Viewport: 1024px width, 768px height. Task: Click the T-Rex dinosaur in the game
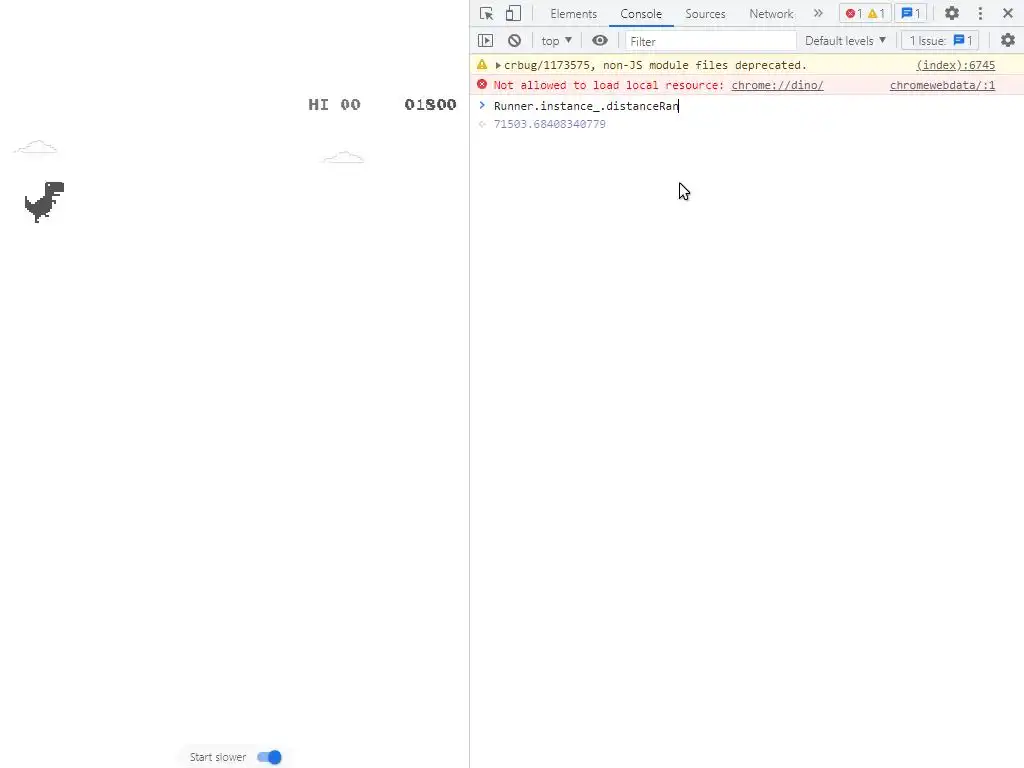44,202
